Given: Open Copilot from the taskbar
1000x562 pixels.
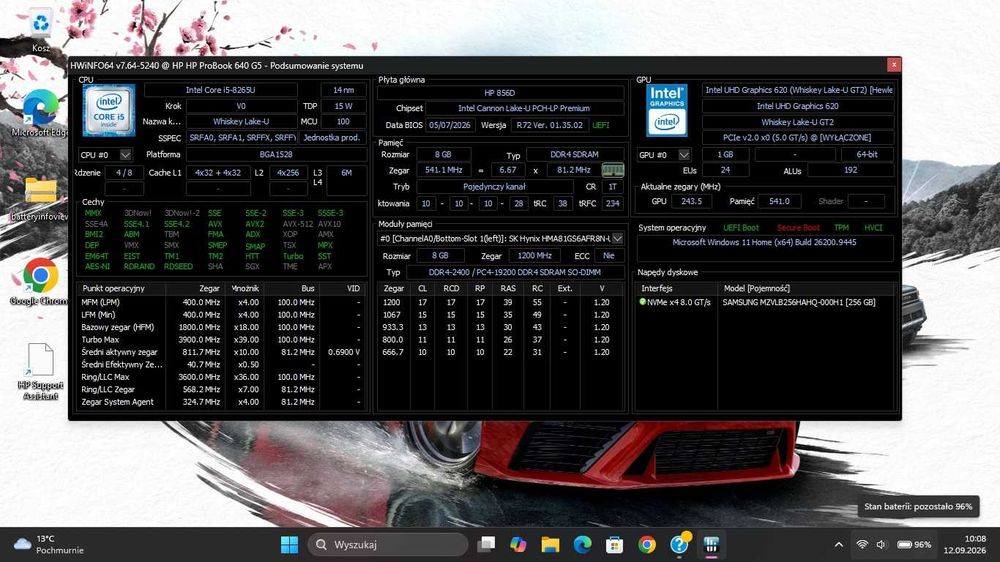Looking at the screenshot, I should tap(518, 545).
